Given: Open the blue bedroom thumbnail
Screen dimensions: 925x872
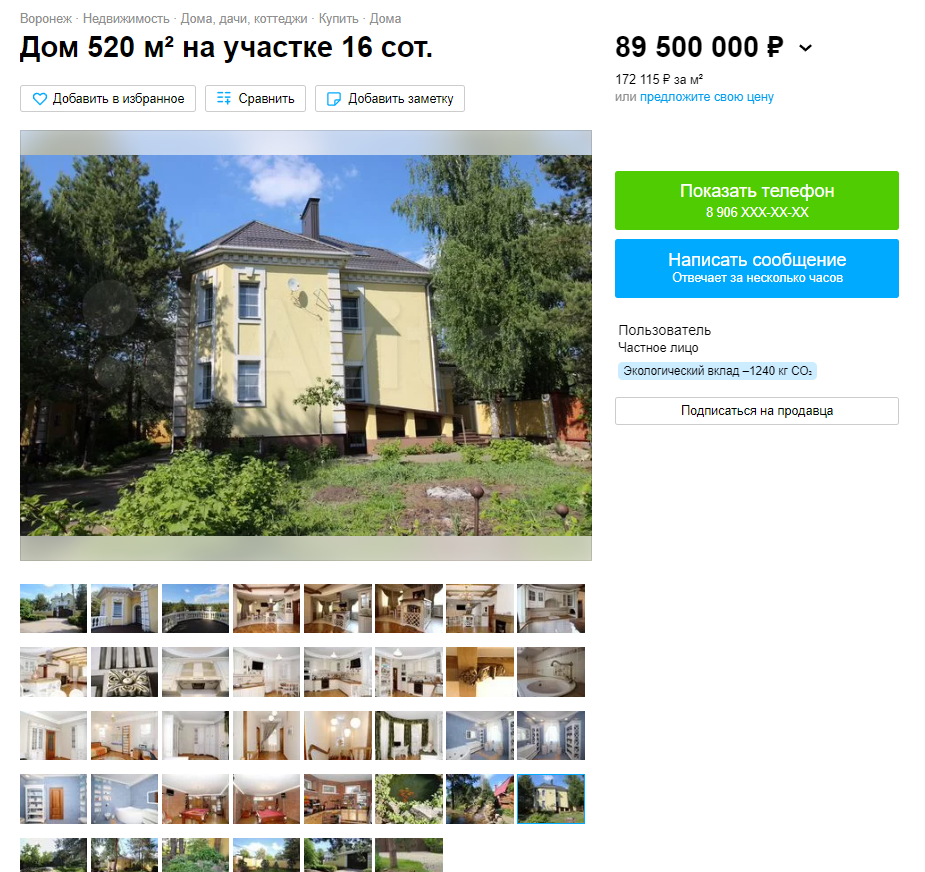Looking at the screenshot, I should [480, 735].
